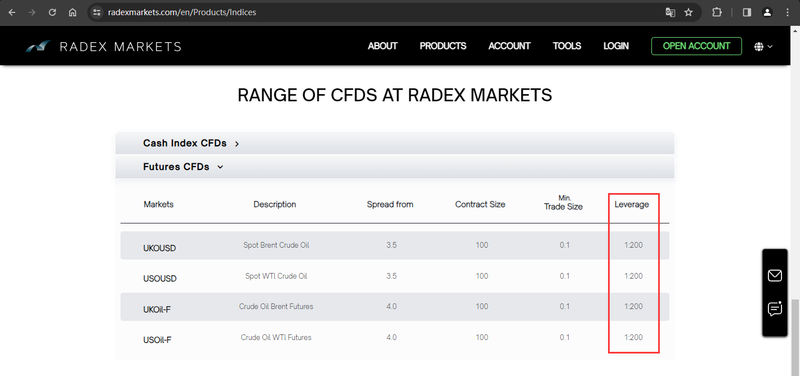Click the 1:200 leverage for USOil-F
The height and width of the screenshot is (376, 800).
click(633, 337)
